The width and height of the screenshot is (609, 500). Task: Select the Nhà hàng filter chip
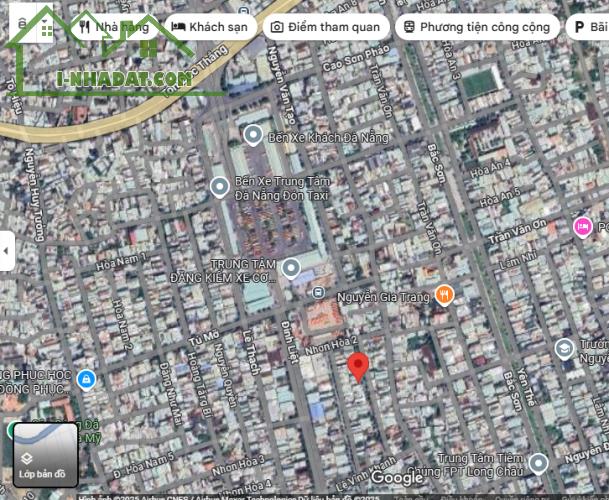point(114,27)
